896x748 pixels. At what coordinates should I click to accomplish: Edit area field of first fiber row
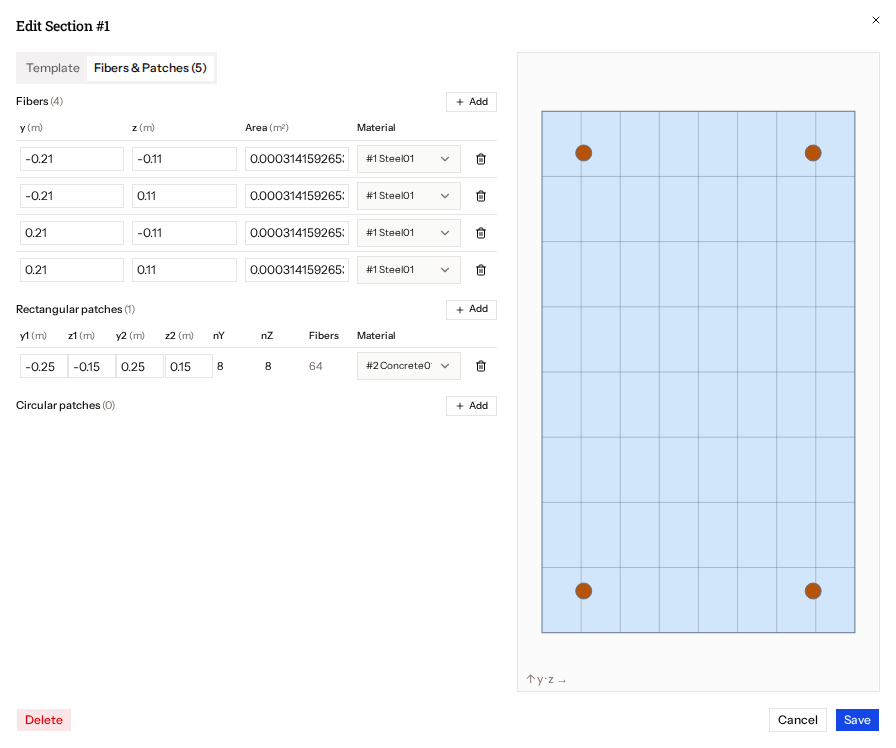click(297, 159)
